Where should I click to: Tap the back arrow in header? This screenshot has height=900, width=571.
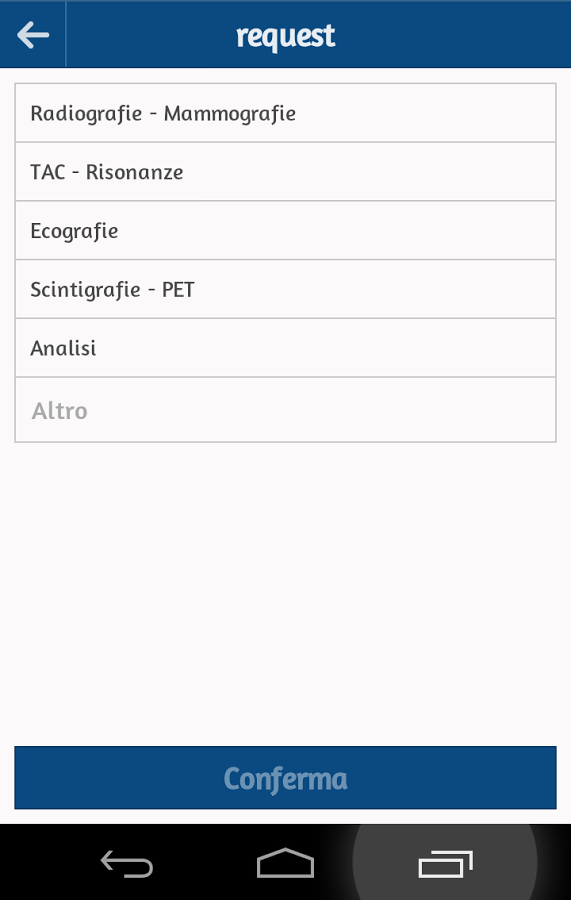tap(33, 35)
